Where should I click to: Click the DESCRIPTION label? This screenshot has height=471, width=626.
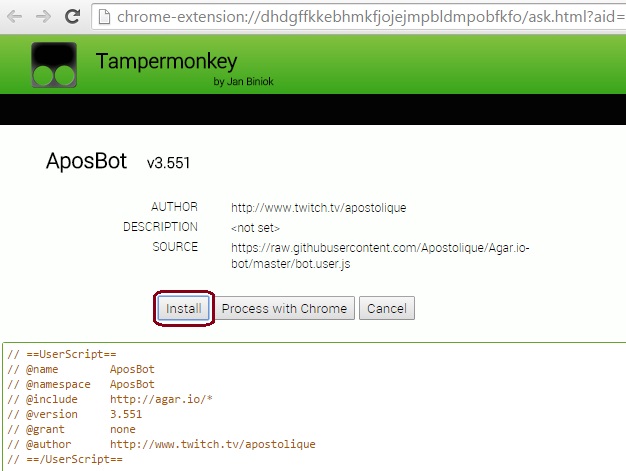[160, 227]
